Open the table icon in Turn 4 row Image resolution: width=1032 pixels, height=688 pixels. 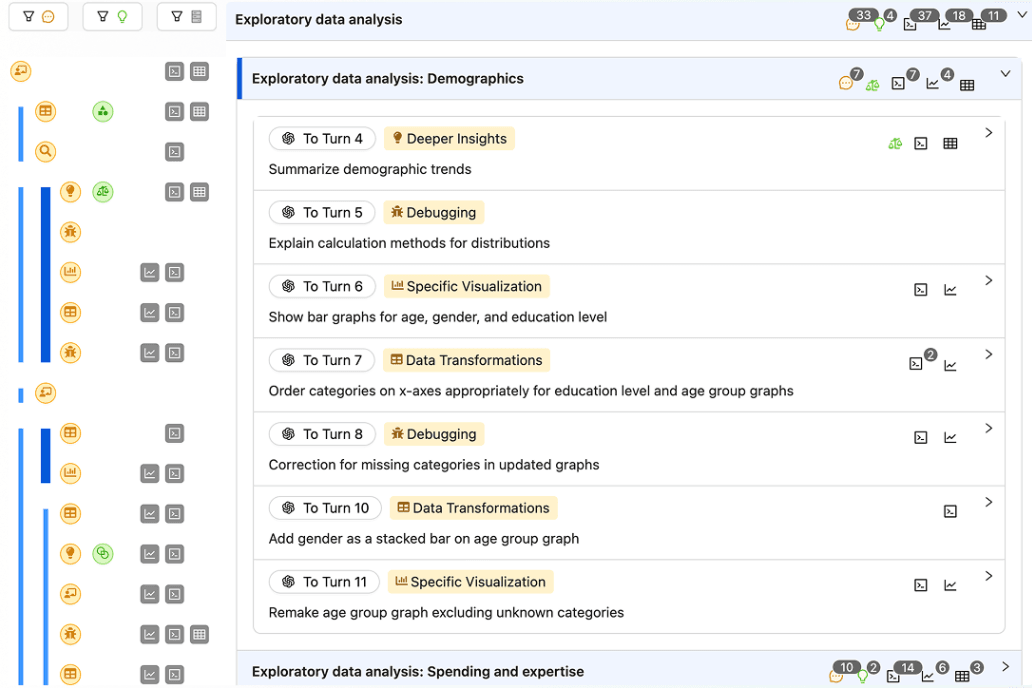point(950,144)
